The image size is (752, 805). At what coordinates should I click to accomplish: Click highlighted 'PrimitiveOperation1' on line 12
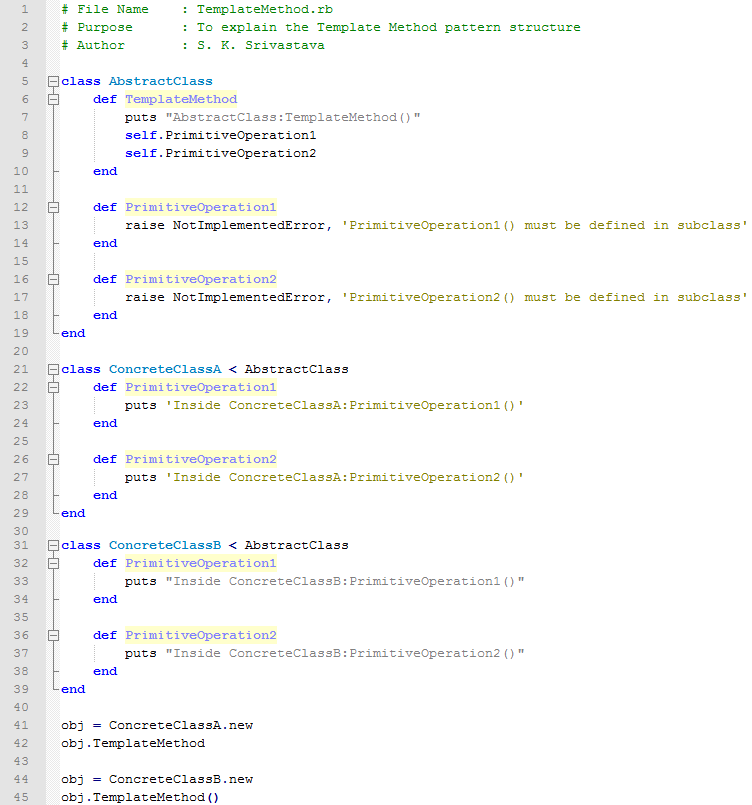(x=201, y=207)
